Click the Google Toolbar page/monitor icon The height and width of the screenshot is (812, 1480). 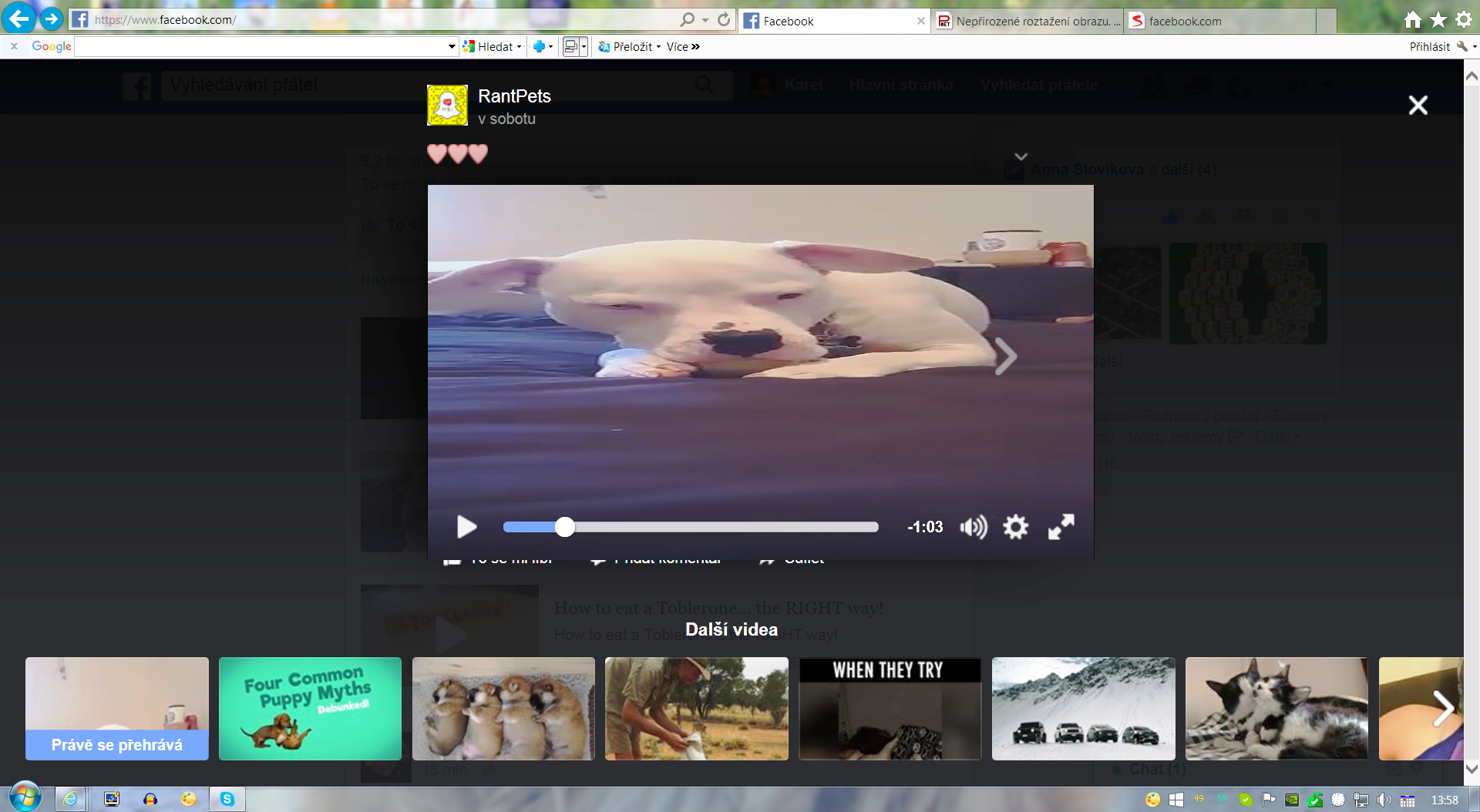click(571, 47)
